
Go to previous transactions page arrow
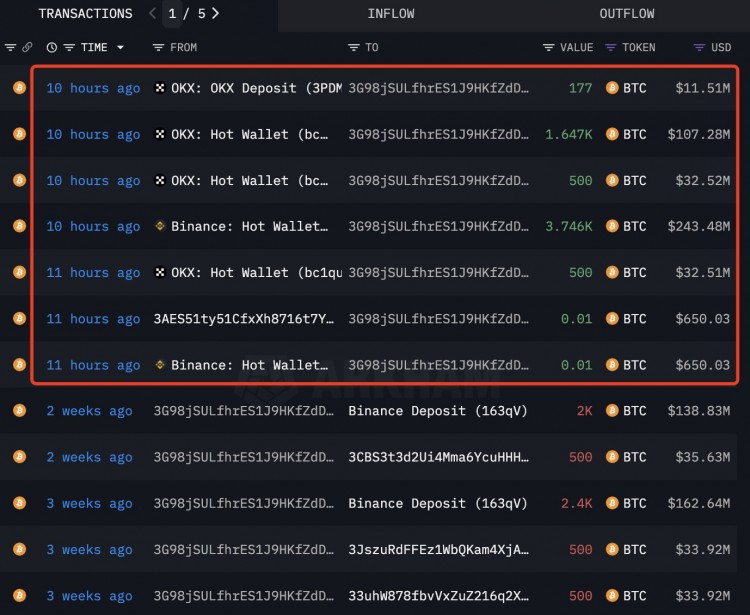tap(153, 13)
